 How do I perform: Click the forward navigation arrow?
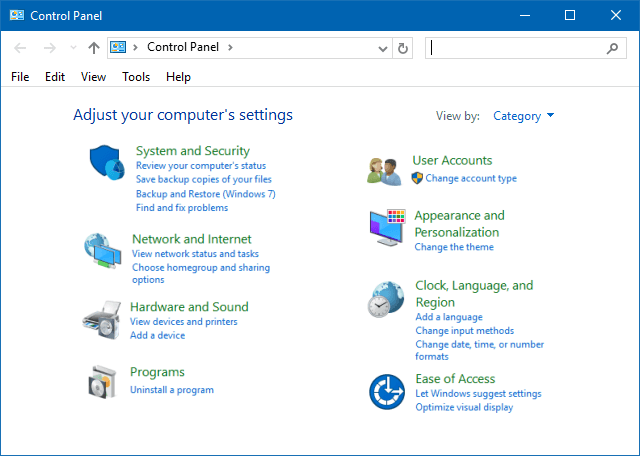50,48
